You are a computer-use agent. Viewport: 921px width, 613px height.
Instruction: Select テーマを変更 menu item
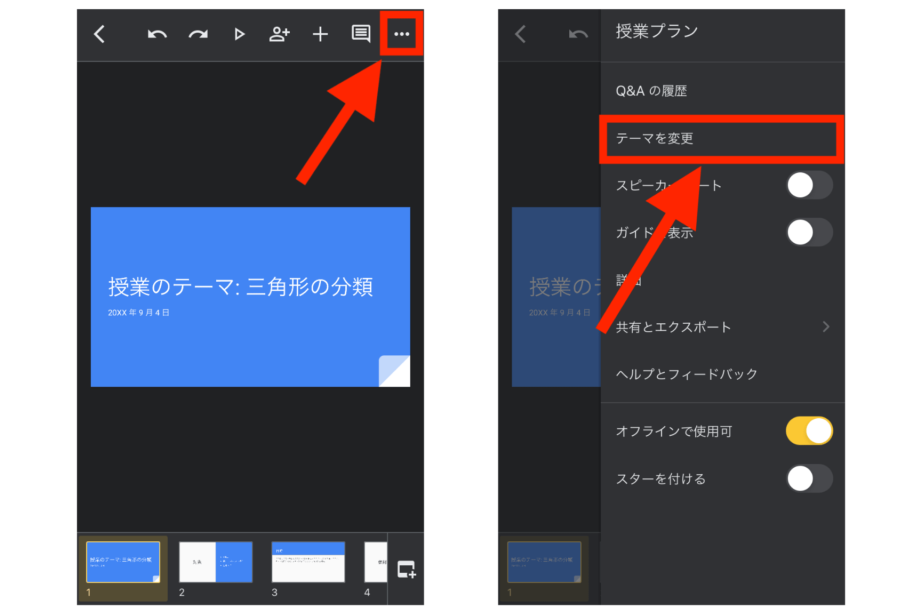point(655,138)
